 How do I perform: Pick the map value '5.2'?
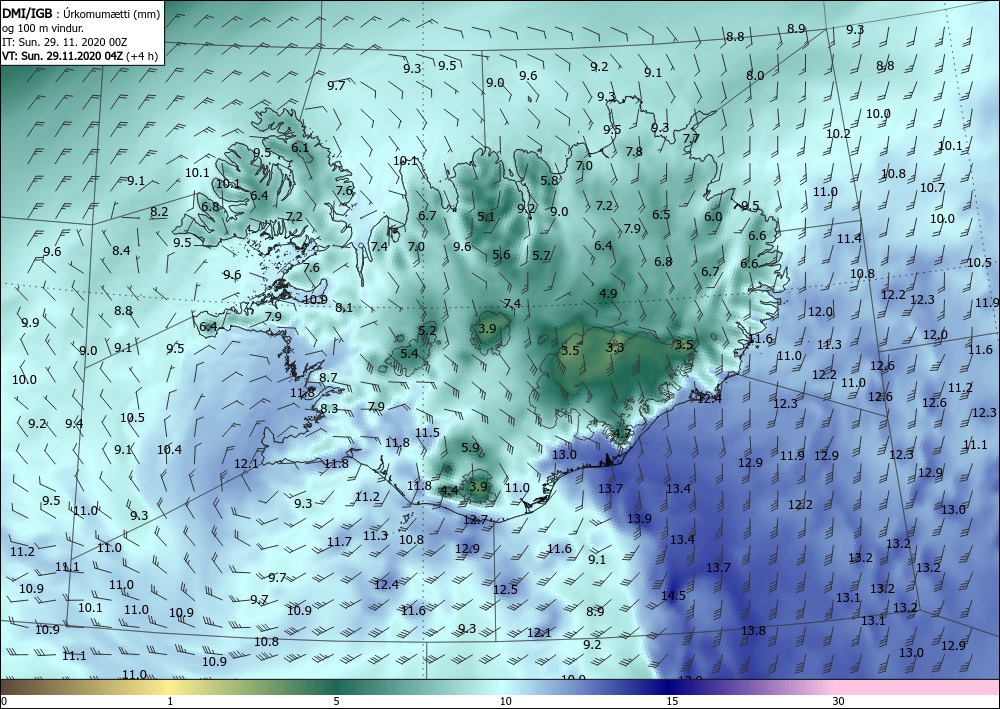[427, 330]
